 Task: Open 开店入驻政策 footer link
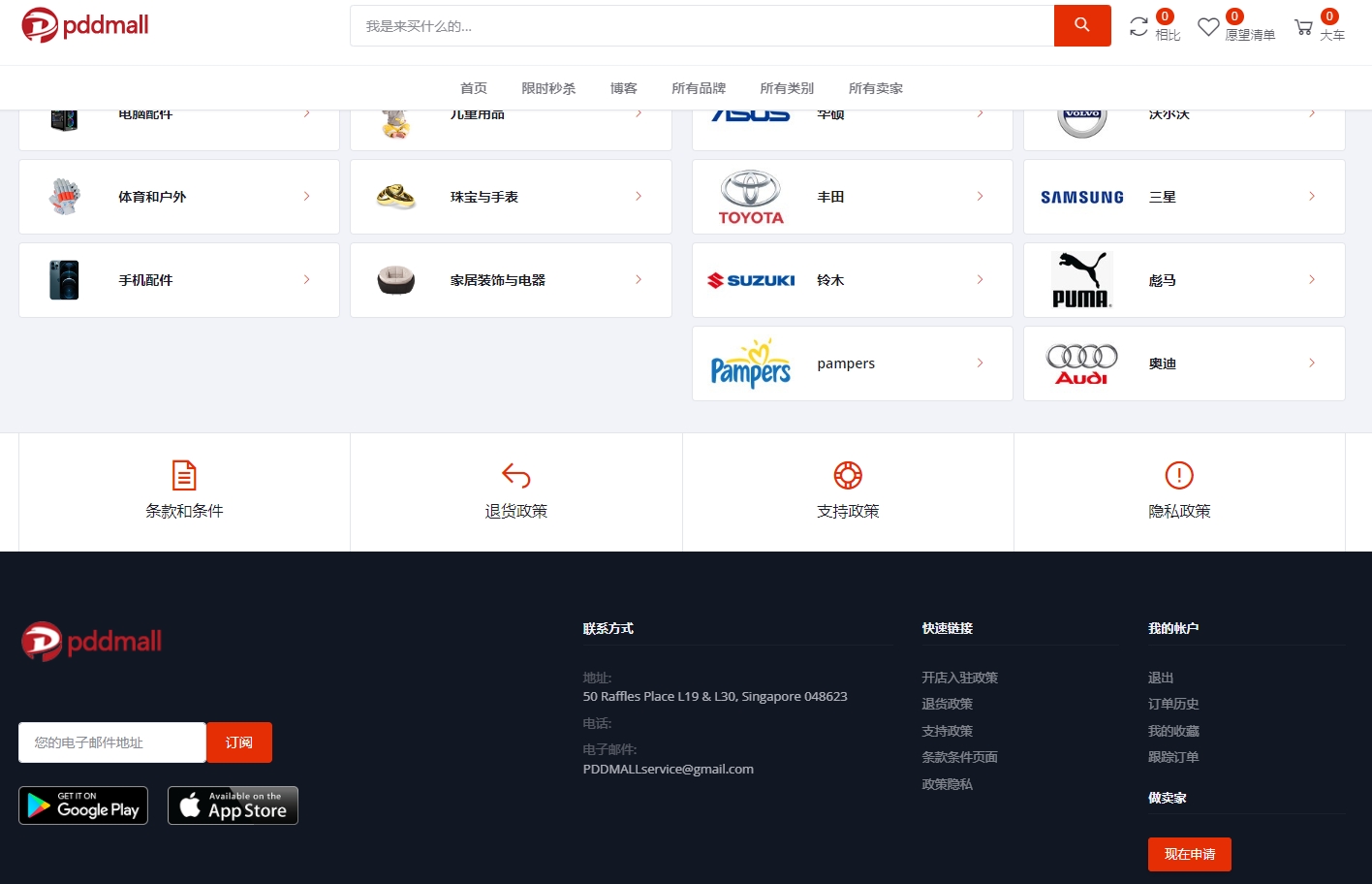960,678
